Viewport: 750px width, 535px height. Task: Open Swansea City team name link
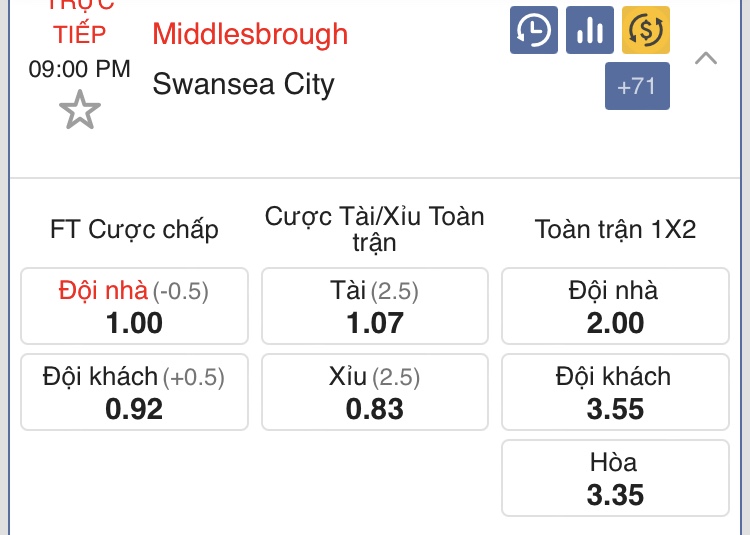click(x=243, y=84)
